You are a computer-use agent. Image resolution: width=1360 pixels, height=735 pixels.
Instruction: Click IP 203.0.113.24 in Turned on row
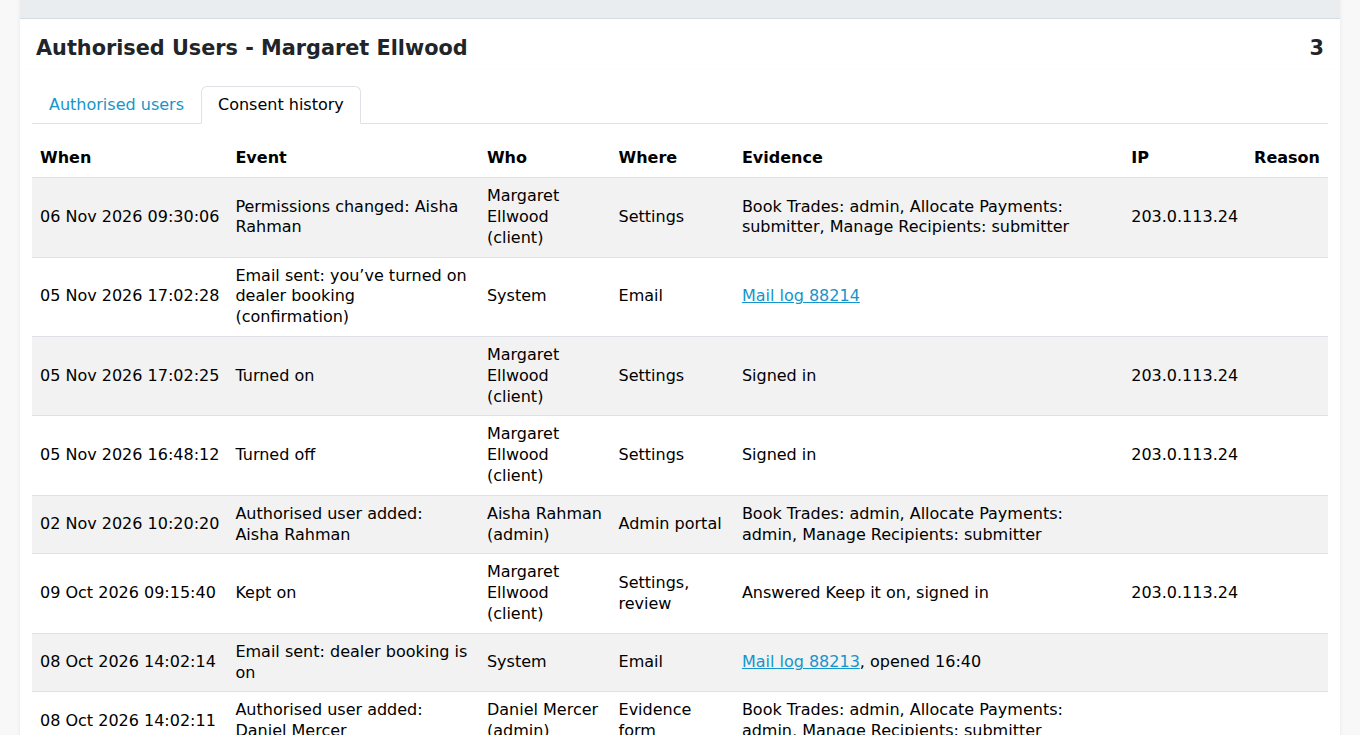[1185, 376]
